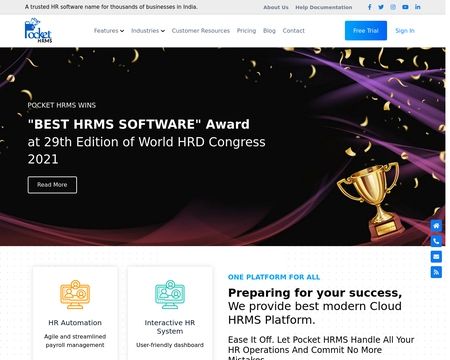
Task: Open the YouTube social icon
Action: (x=405, y=7)
